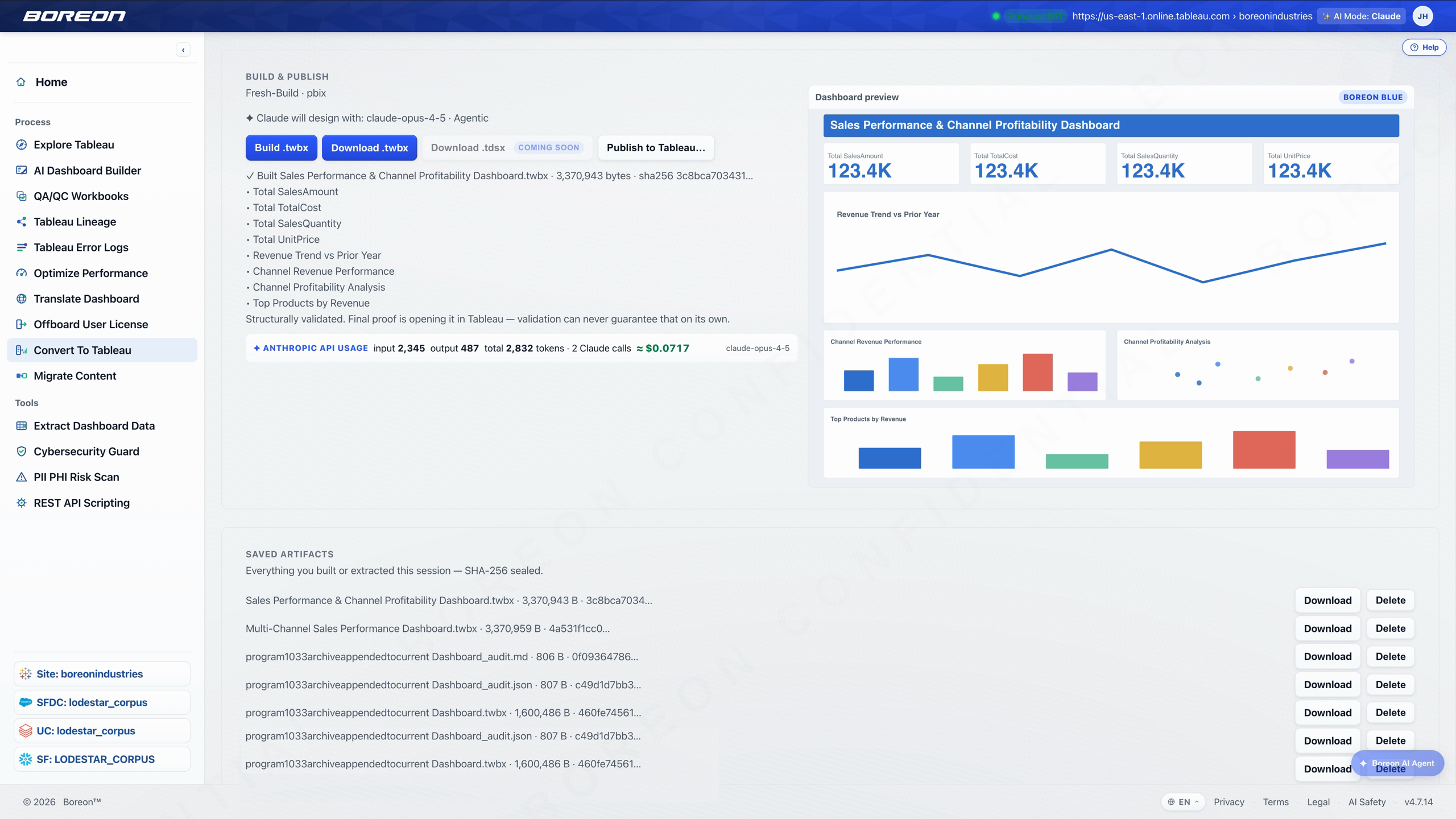Click the Multi-Channel Sales Performance Dashboard.twbx file name
1456x819 pixels.
pos(361,628)
